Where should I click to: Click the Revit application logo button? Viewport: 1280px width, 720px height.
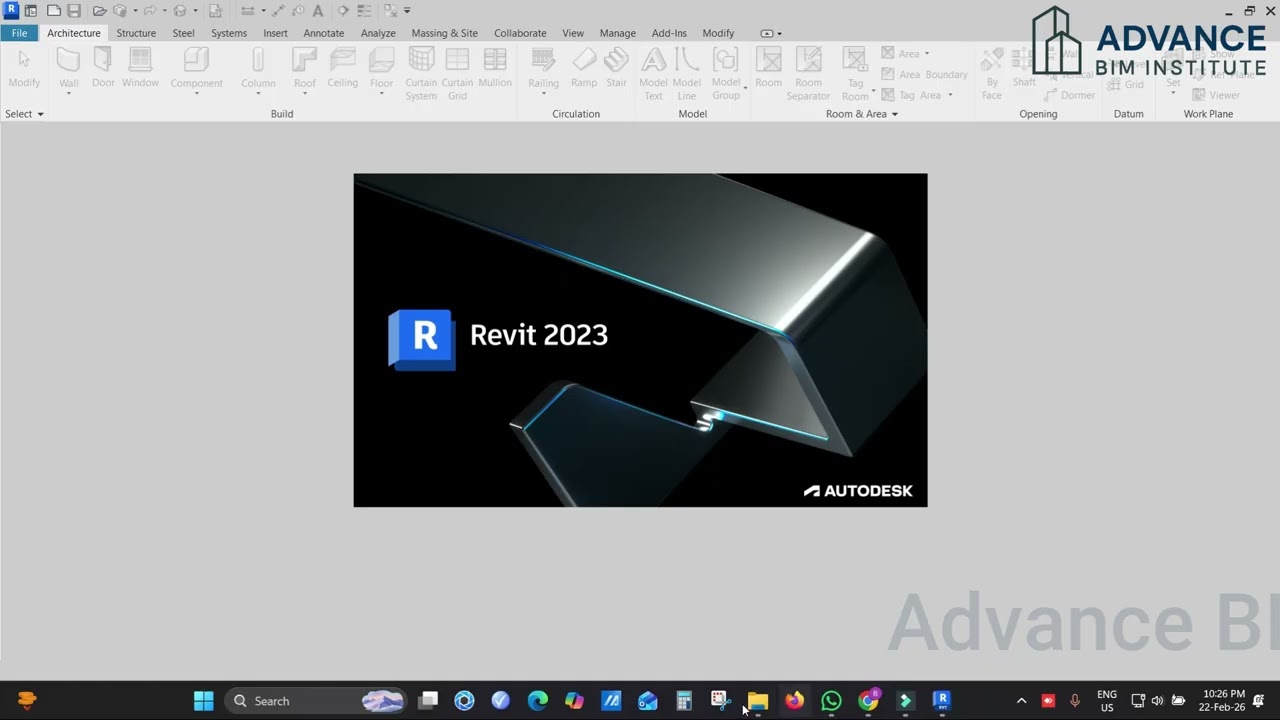coord(11,11)
